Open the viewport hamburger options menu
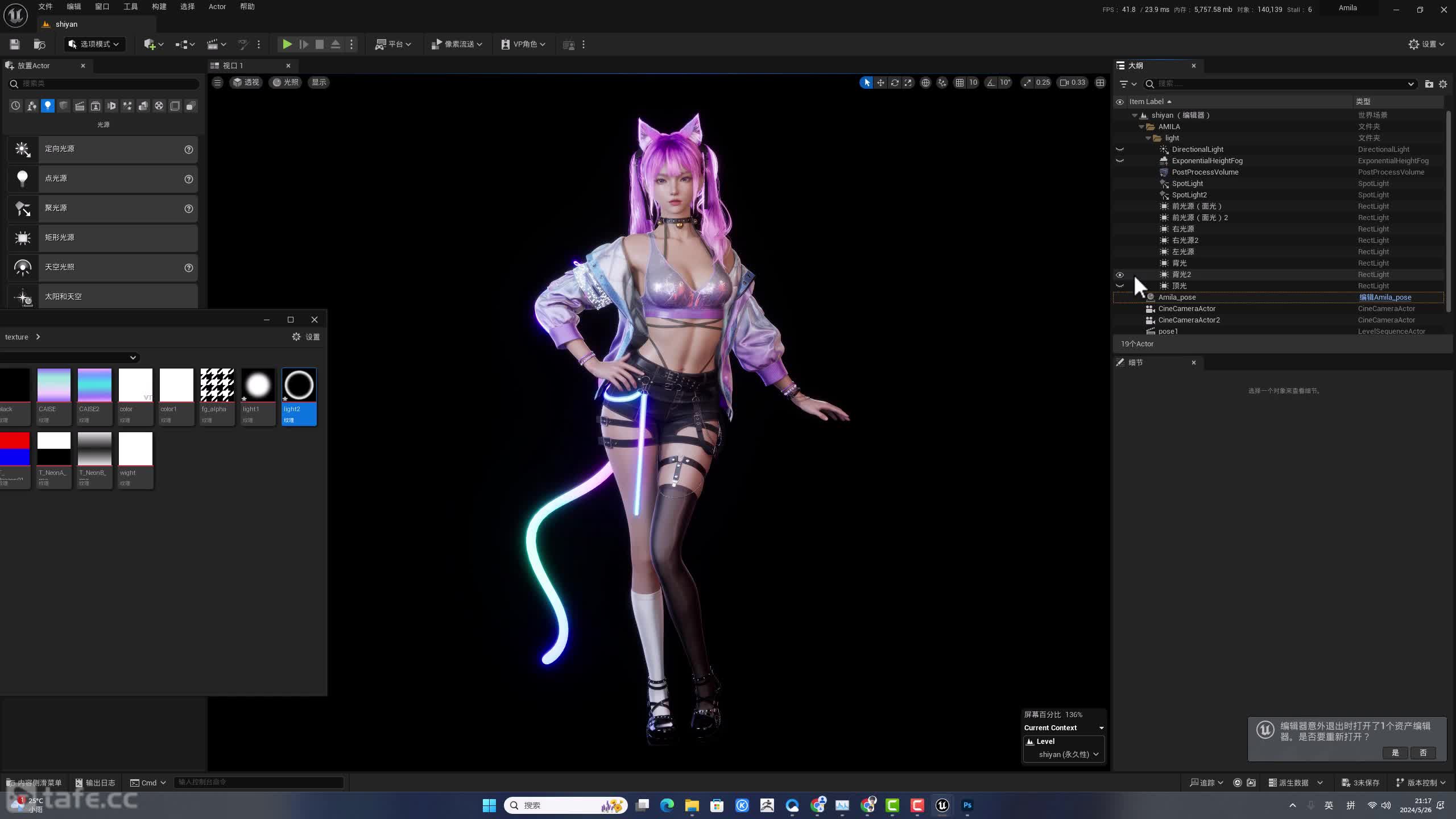The width and height of the screenshot is (1456, 819). tap(217, 82)
